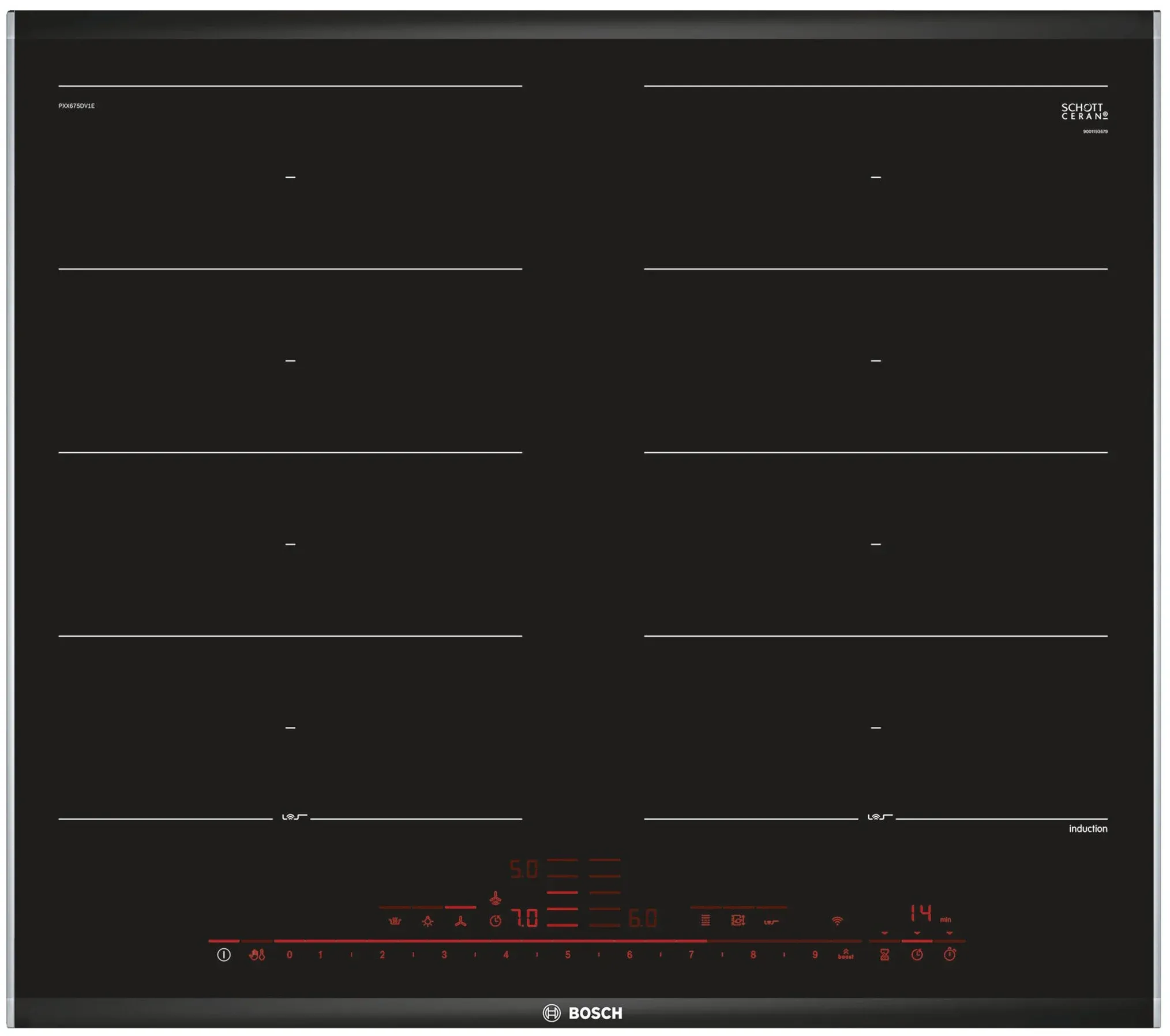The image size is (1170, 1036).
Task: Set power slider to level 6
Action: pyautogui.click(x=629, y=955)
